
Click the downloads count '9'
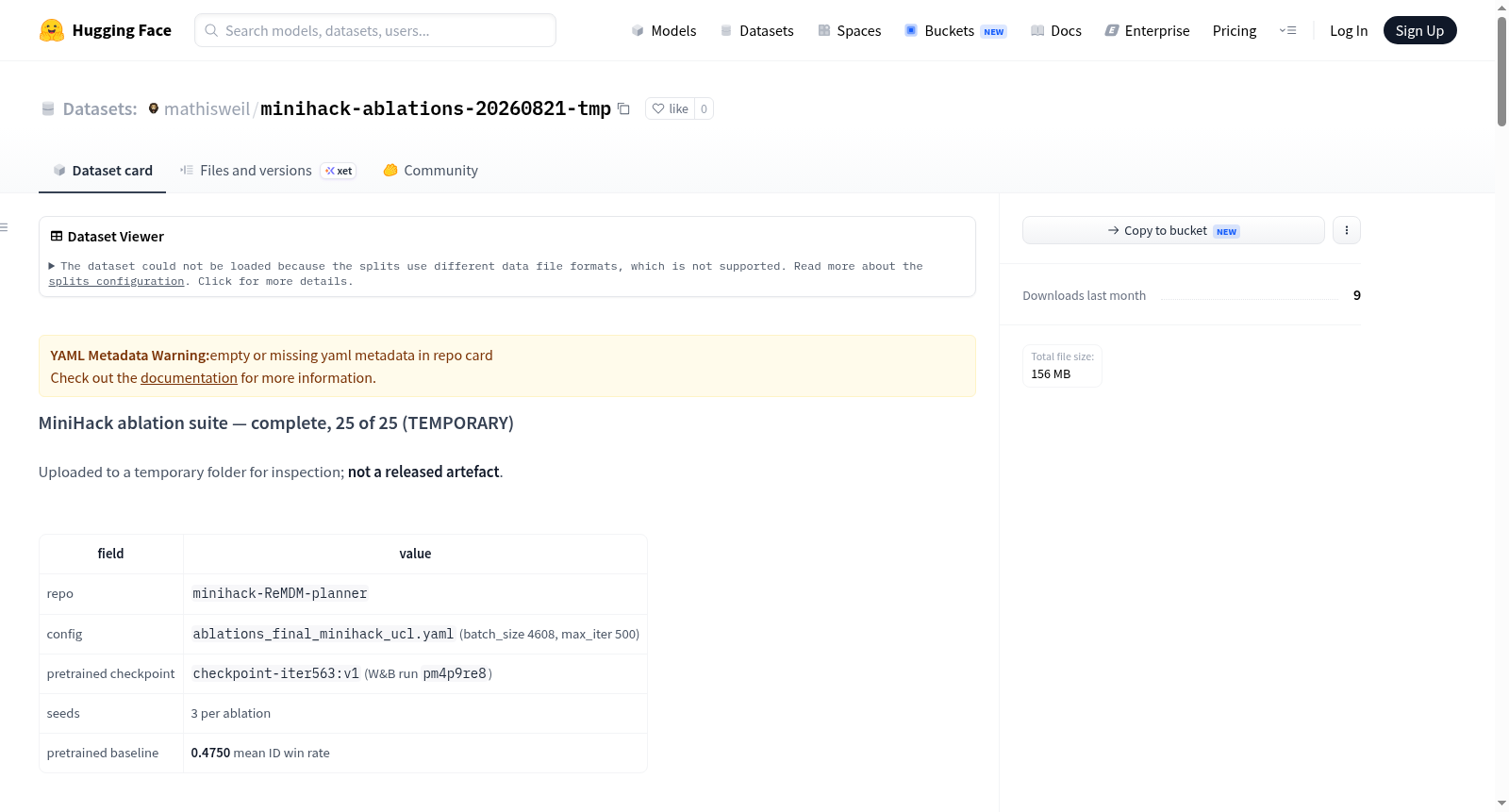coord(1356,295)
